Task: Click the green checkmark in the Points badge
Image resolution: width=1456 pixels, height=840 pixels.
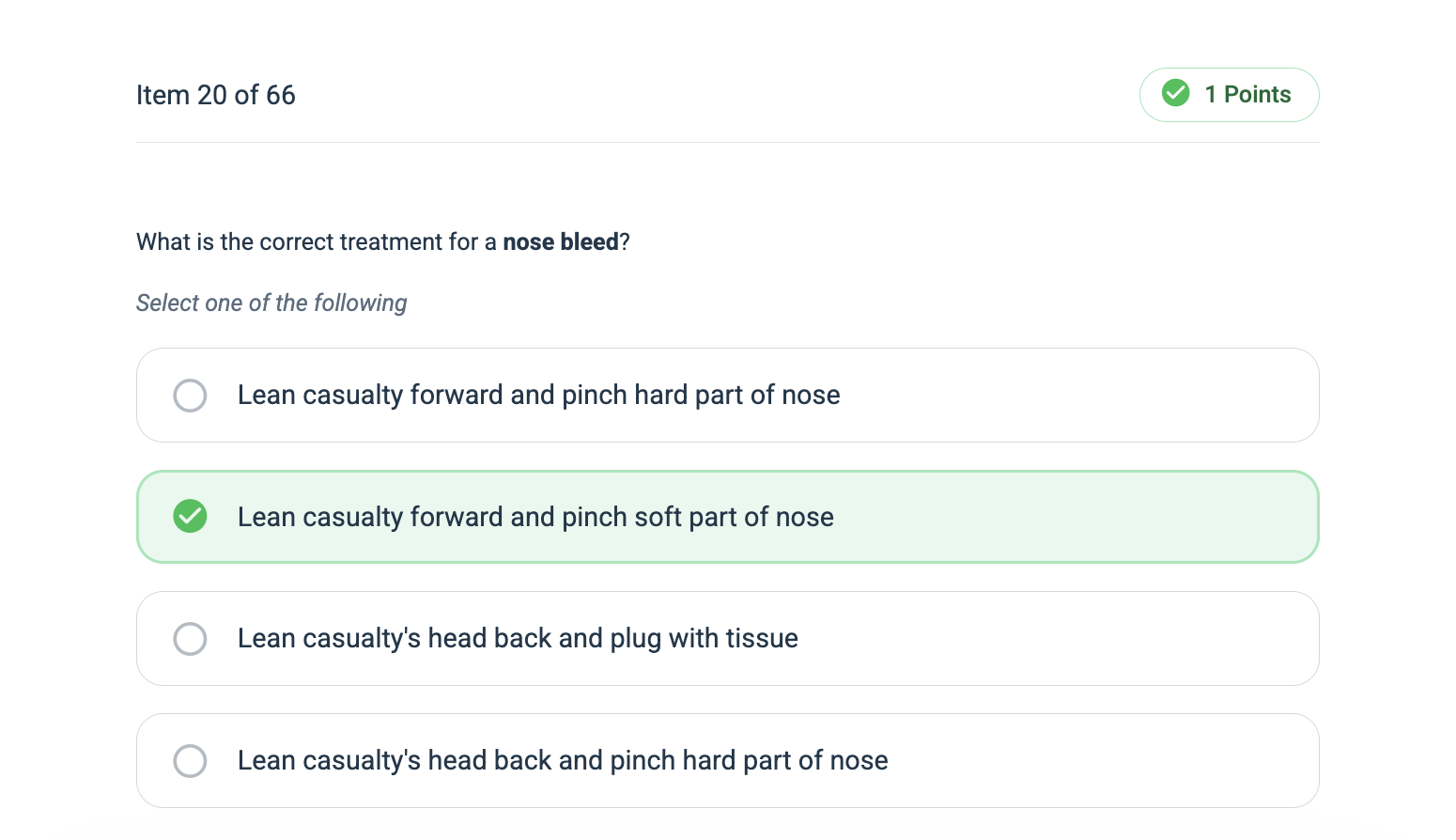Action: pos(1175,94)
